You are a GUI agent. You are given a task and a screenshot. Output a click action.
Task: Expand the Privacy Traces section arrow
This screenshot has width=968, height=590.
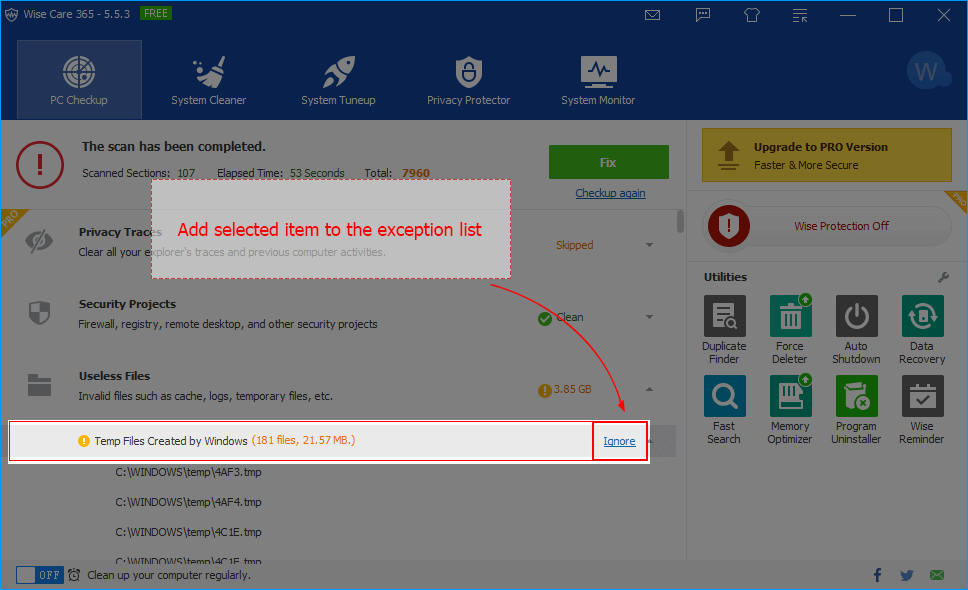(x=650, y=245)
